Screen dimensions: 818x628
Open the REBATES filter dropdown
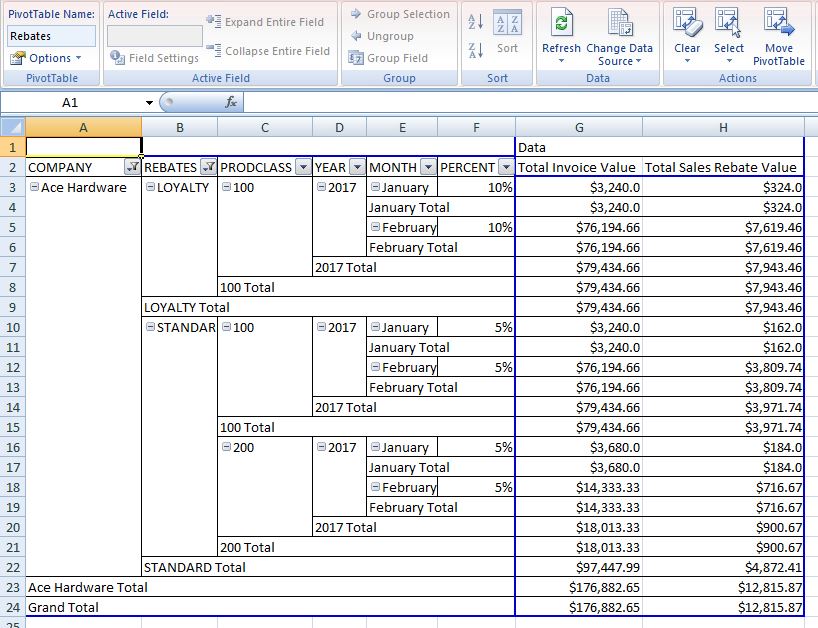(208, 167)
